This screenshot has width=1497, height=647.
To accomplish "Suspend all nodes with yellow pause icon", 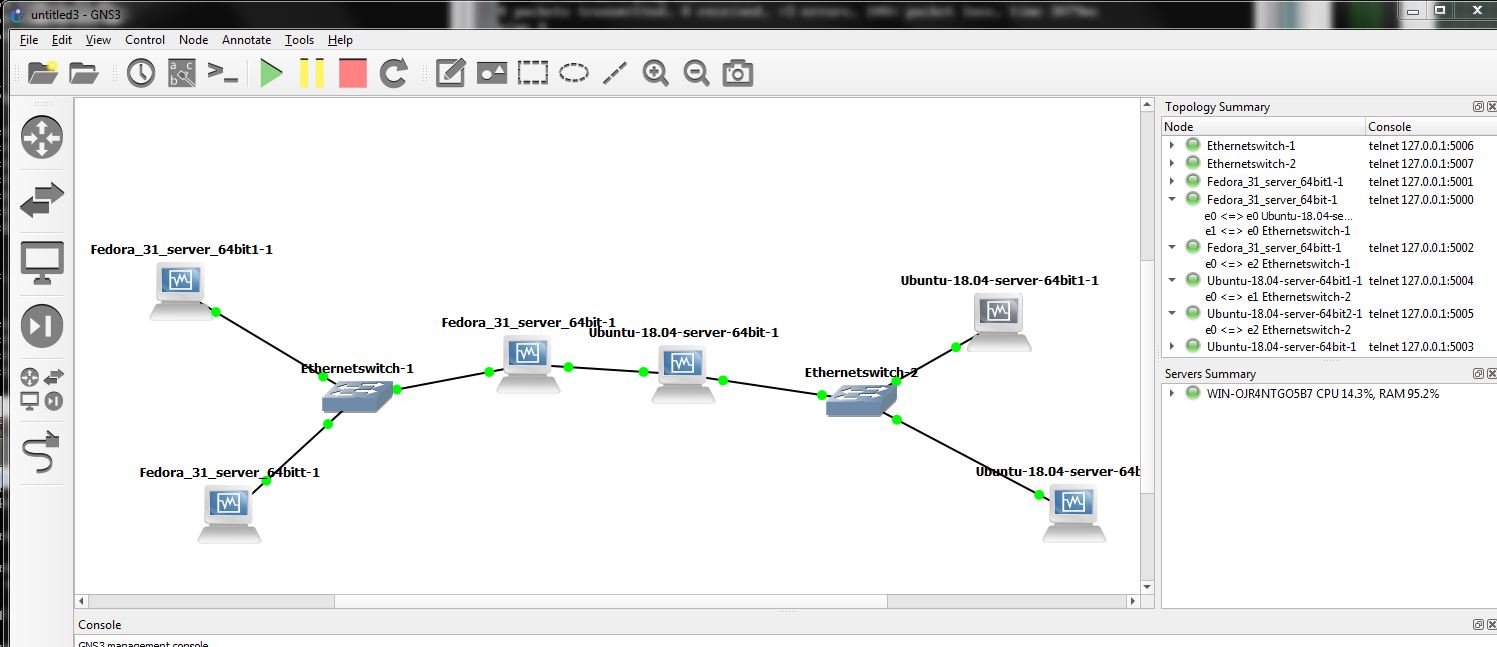I will [x=312, y=73].
